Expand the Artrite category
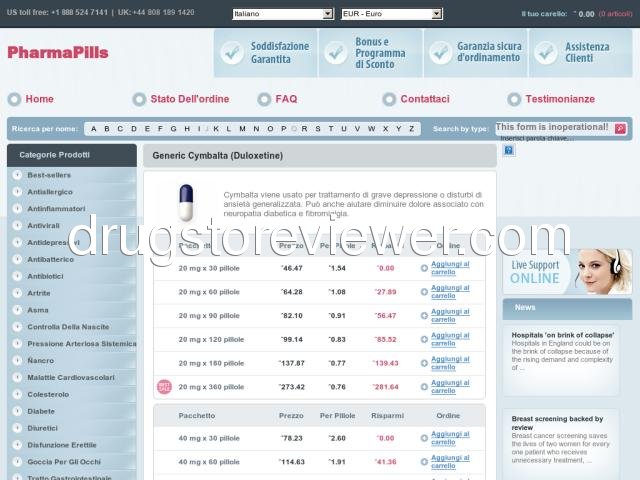Screen dimensions: 640x480 pyautogui.click(x=39, y=293)
